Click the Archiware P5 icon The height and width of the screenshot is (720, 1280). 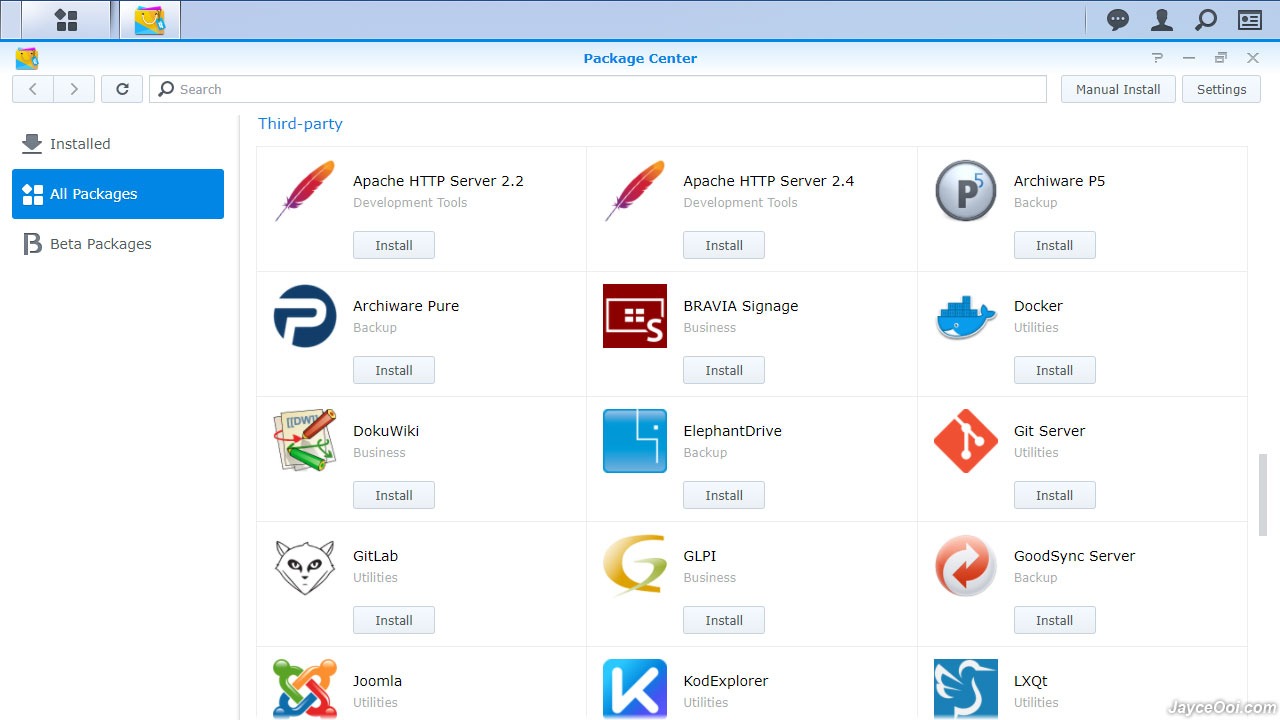(x=966, y=191)
